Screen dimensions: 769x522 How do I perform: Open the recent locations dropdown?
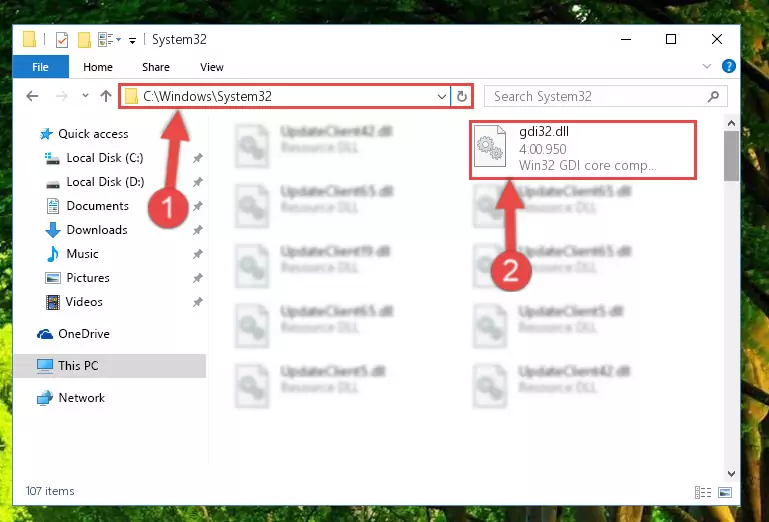85,96
